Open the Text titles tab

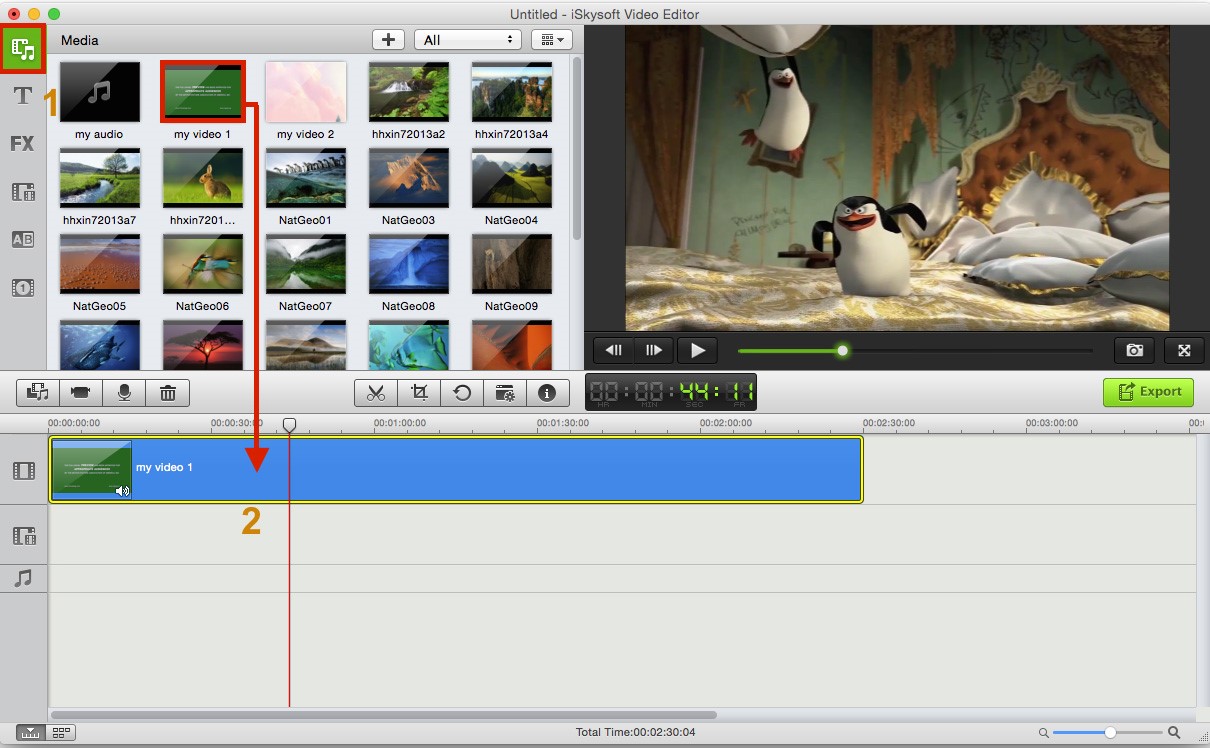22,96
